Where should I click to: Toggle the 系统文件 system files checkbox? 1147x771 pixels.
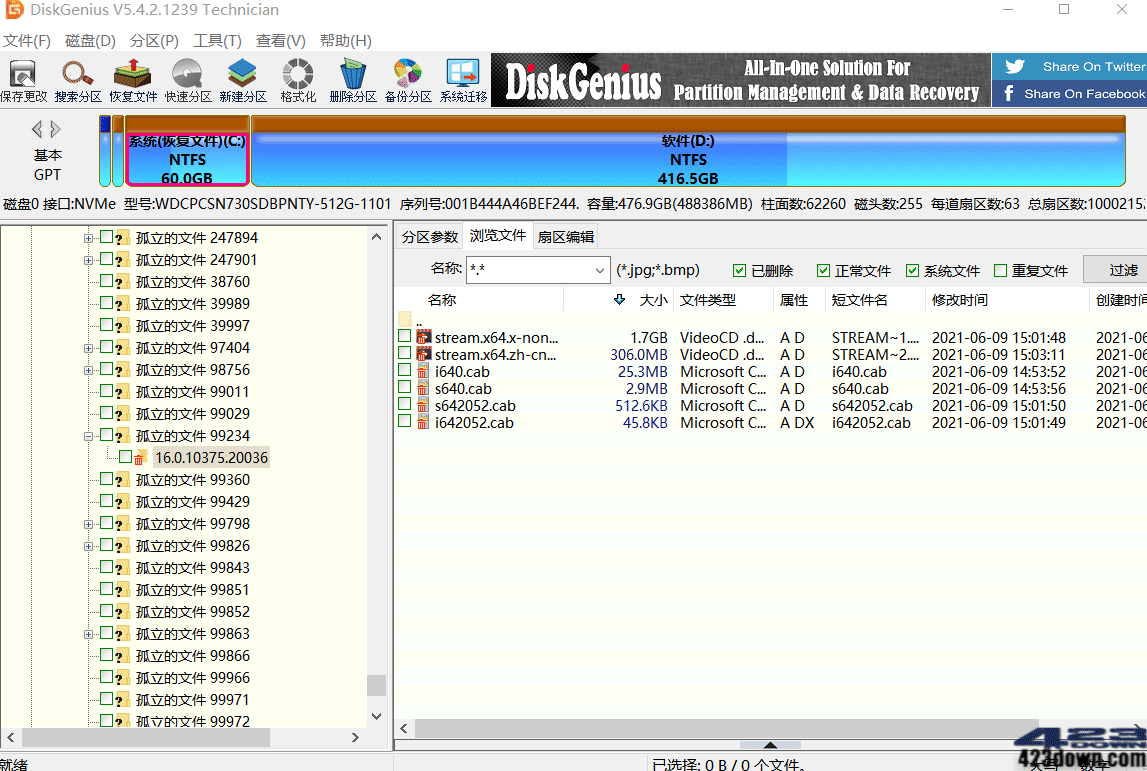(x=912, y=271)
